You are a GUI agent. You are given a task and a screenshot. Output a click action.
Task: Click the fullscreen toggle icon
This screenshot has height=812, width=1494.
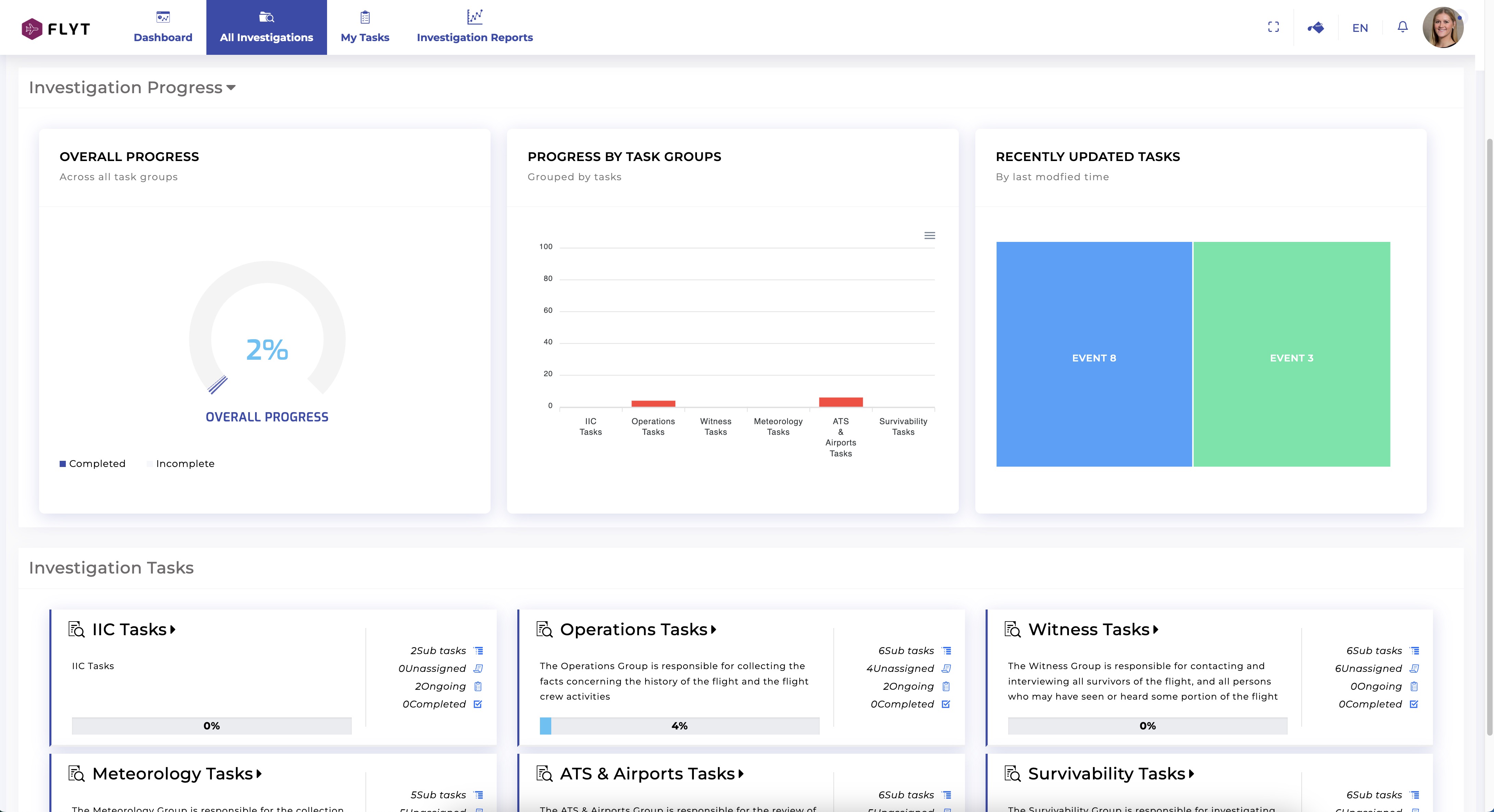tap(1273, 27)
